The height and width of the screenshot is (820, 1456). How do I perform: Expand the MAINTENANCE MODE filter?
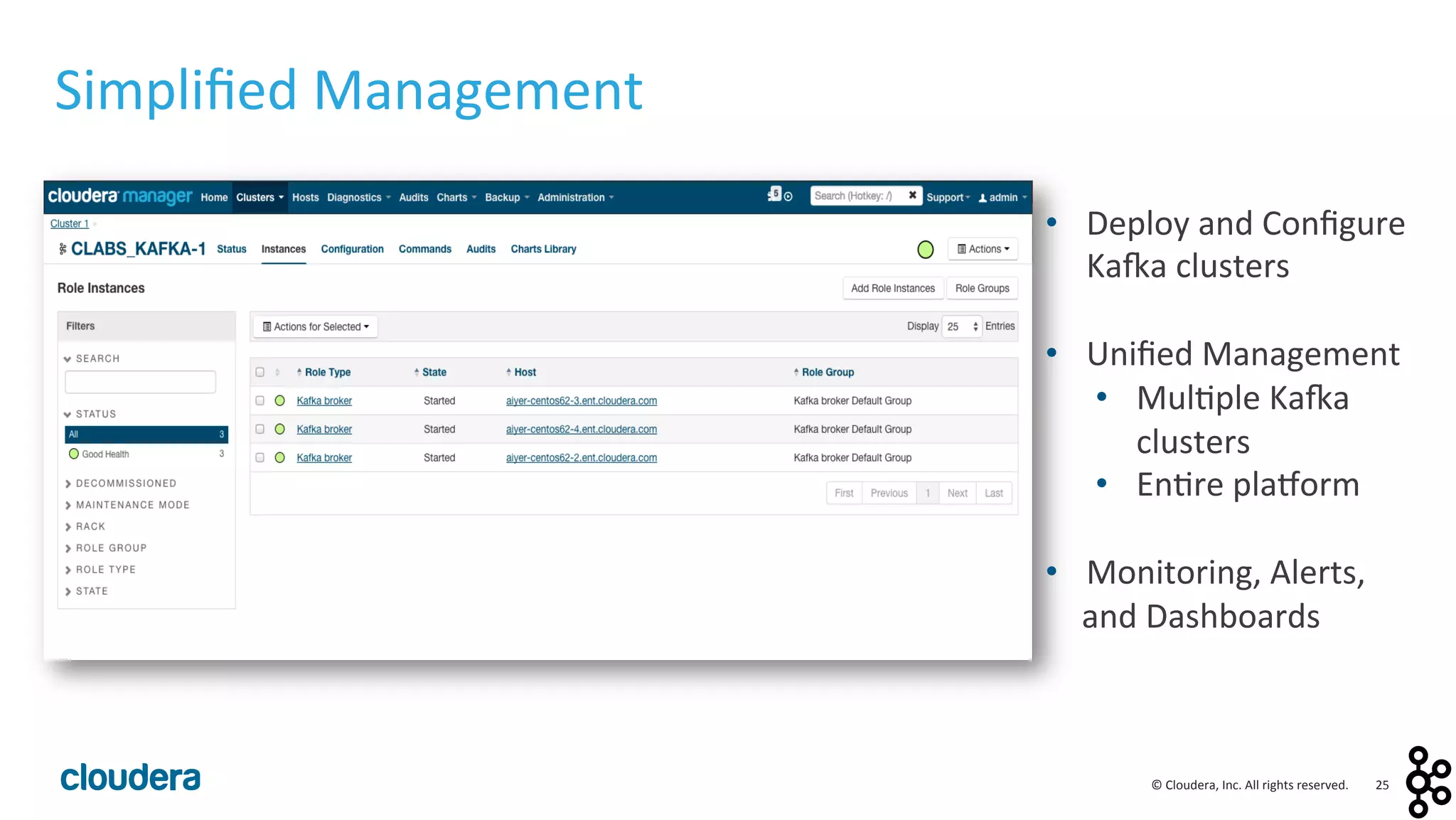pyautogui.click(x=127, y=505)
